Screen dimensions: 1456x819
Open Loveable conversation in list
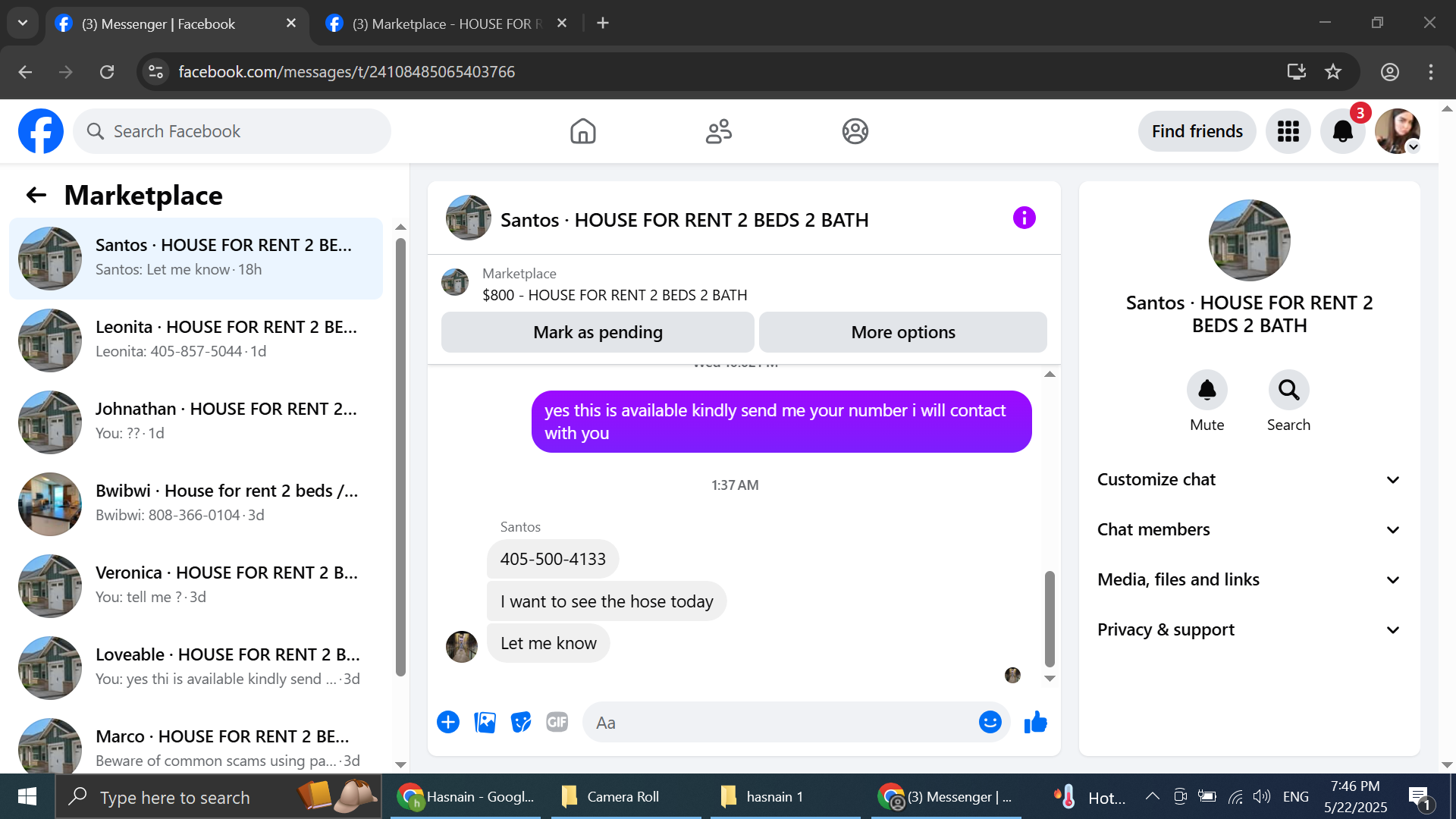[x=196, y=667]
